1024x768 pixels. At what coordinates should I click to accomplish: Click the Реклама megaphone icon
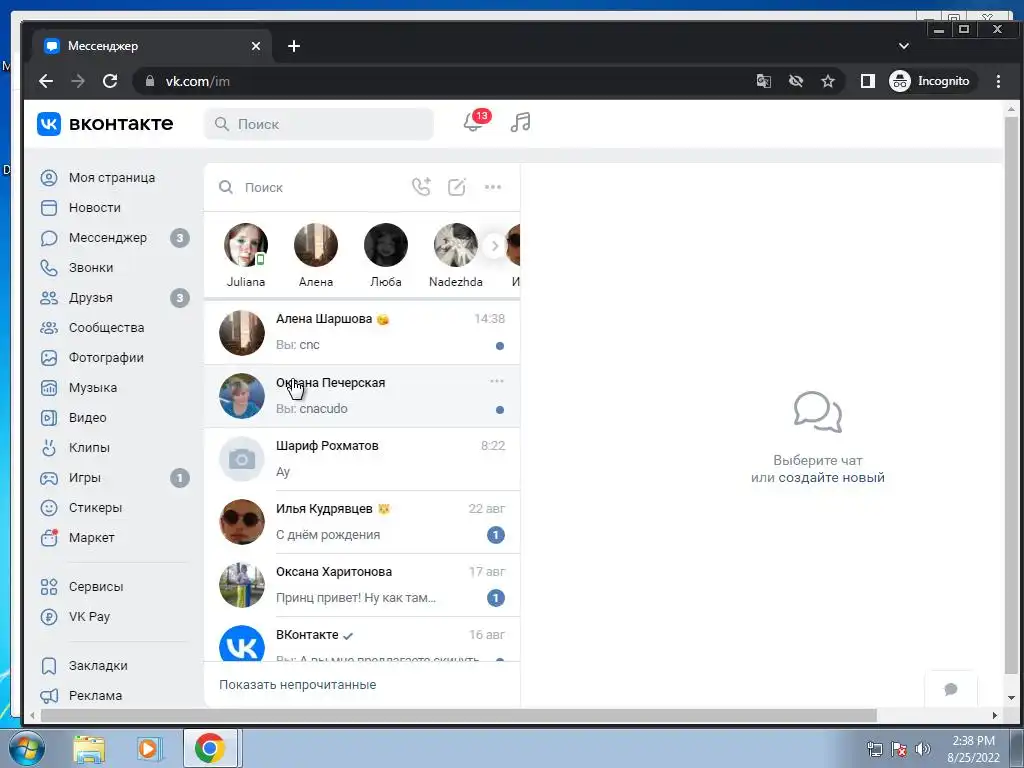point(49,696)
